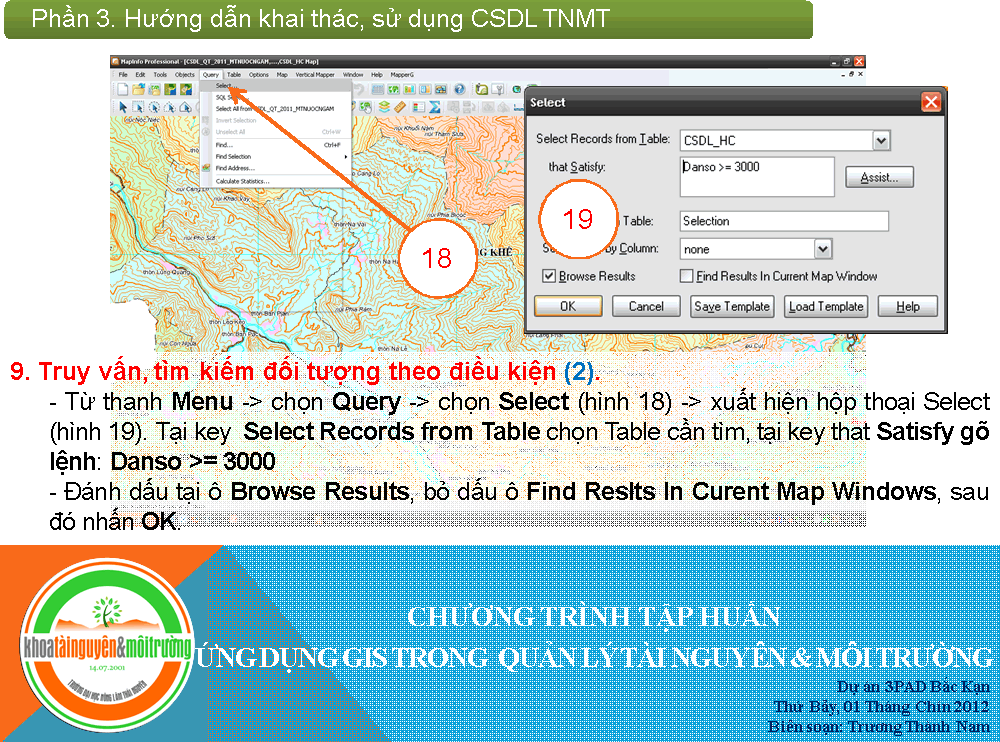Click the Find Address menu icon
Viewport: 1000px width, 742px height.
tap(206, 168)
